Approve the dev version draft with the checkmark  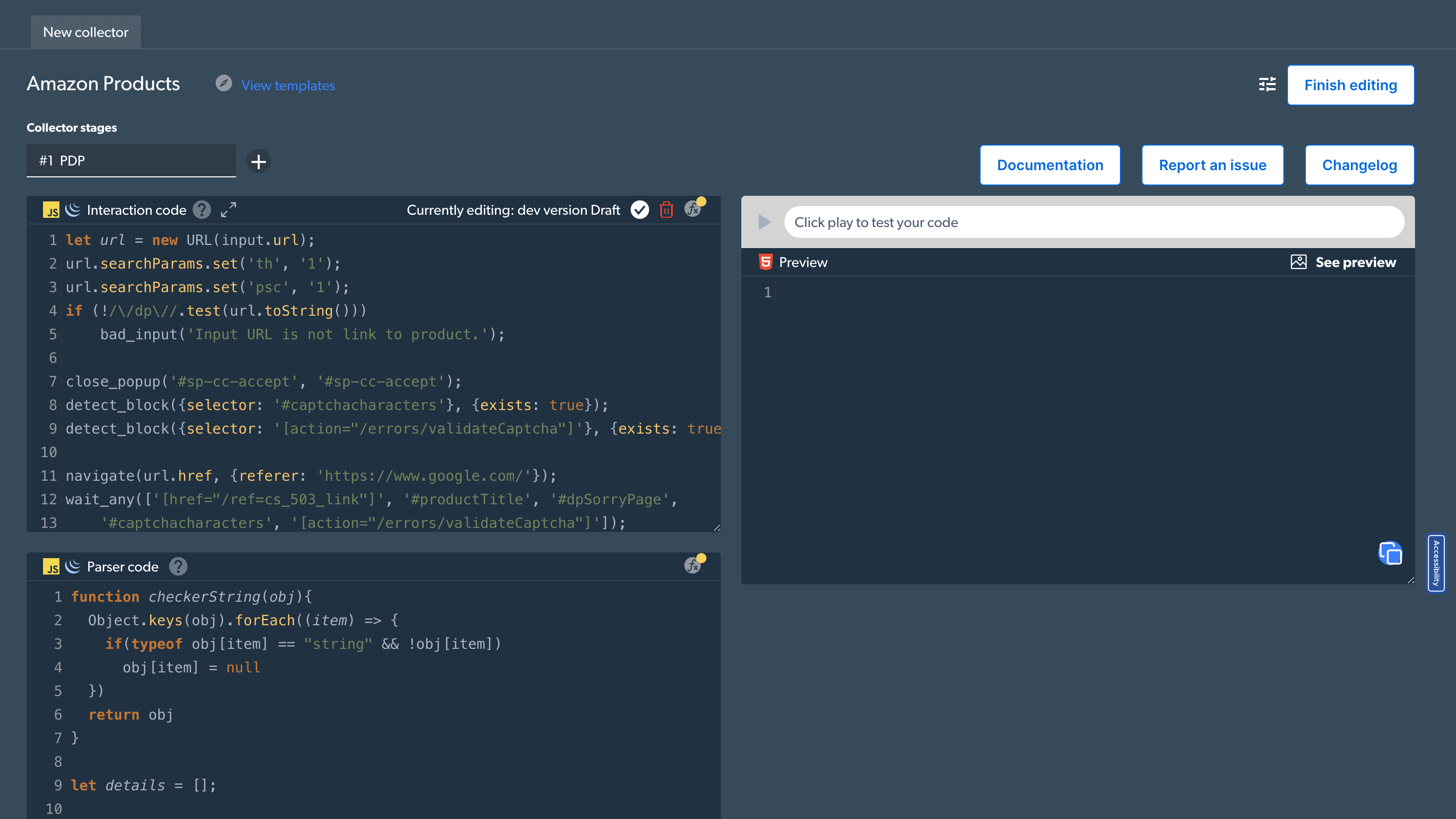(639, 209)
